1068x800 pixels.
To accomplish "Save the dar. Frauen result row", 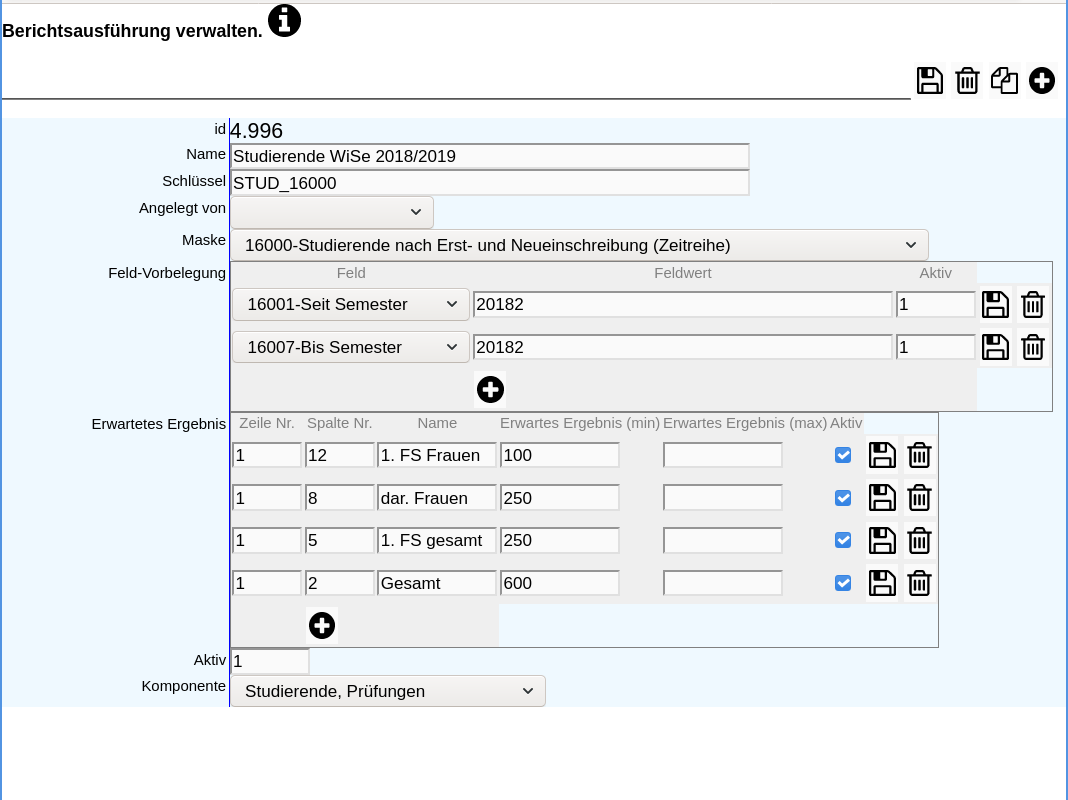I will (882, 498).
